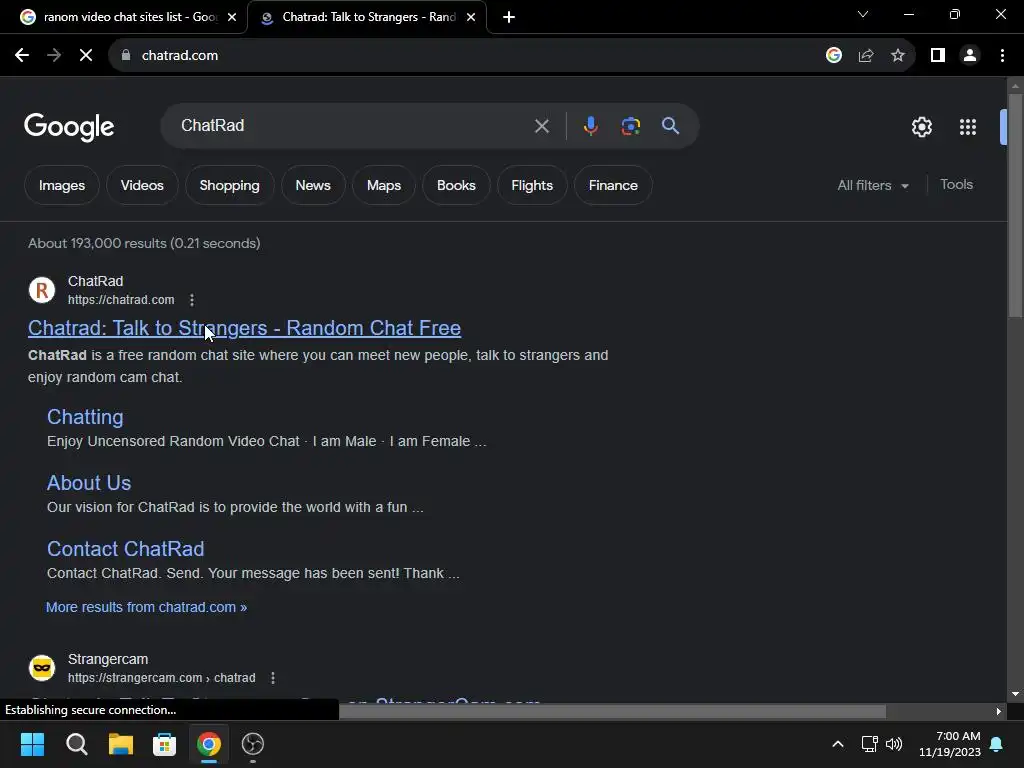Click the Strangercam site favicon
The width and height of the screenshot is (1024, 768).
pyautogui.click(x=42, y=668)
